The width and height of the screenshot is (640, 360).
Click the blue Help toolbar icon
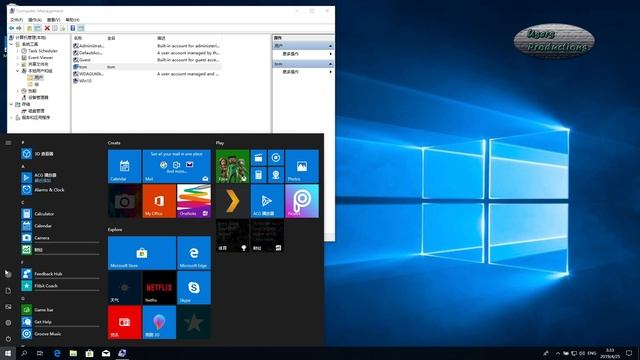(73, 28)
